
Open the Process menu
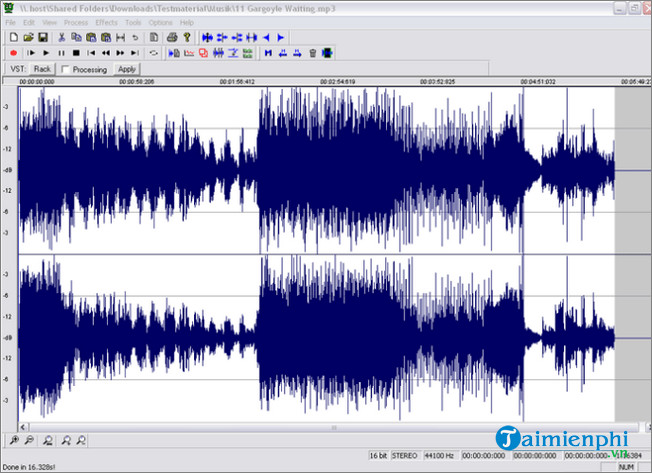coord(75,22)
